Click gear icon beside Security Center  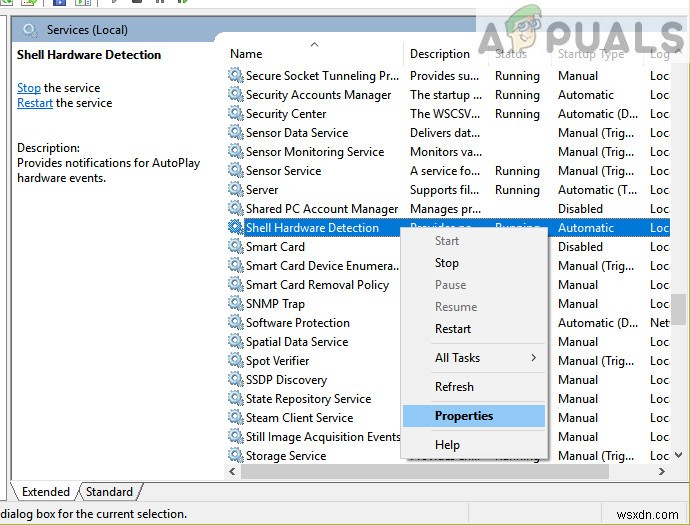click(x=235, y=113)
